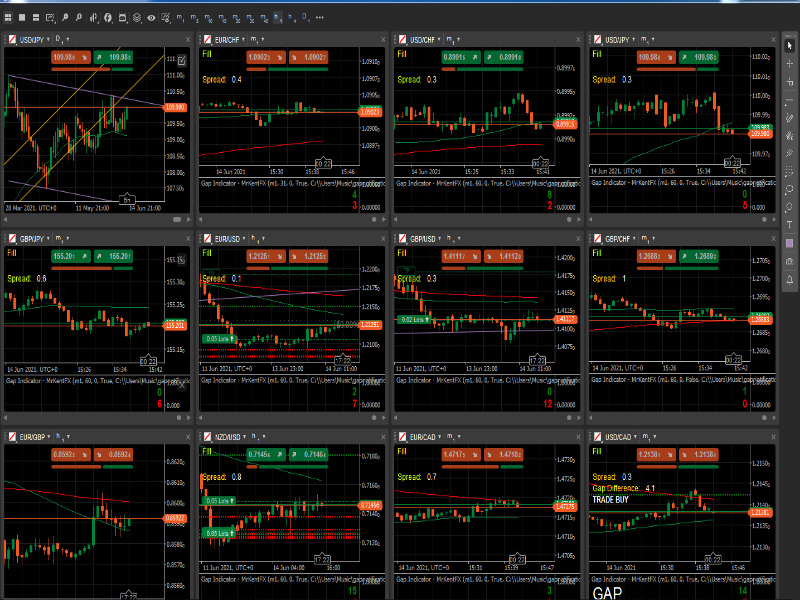Viewport: 800px width, 600px height.
Task: Zoom in with the magnifier-plus toolbar icon
Action: (65, 17)
